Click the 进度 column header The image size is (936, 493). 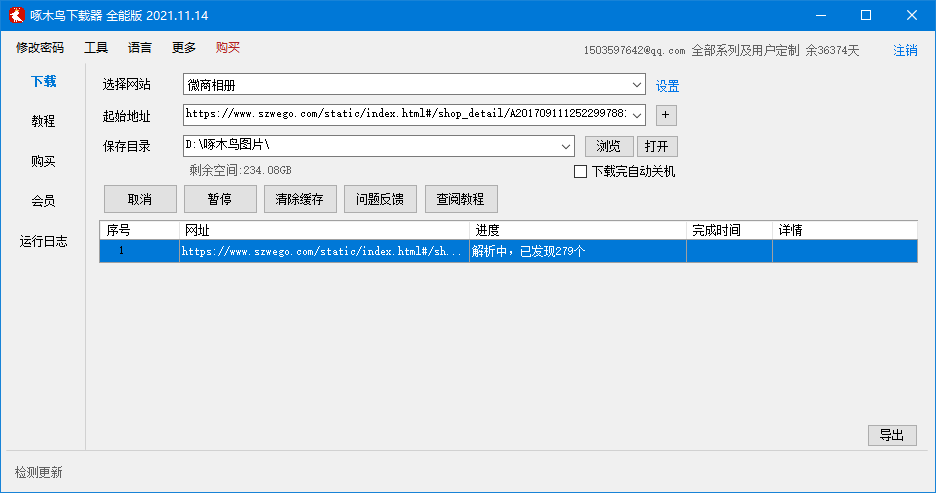pos(578,230)
